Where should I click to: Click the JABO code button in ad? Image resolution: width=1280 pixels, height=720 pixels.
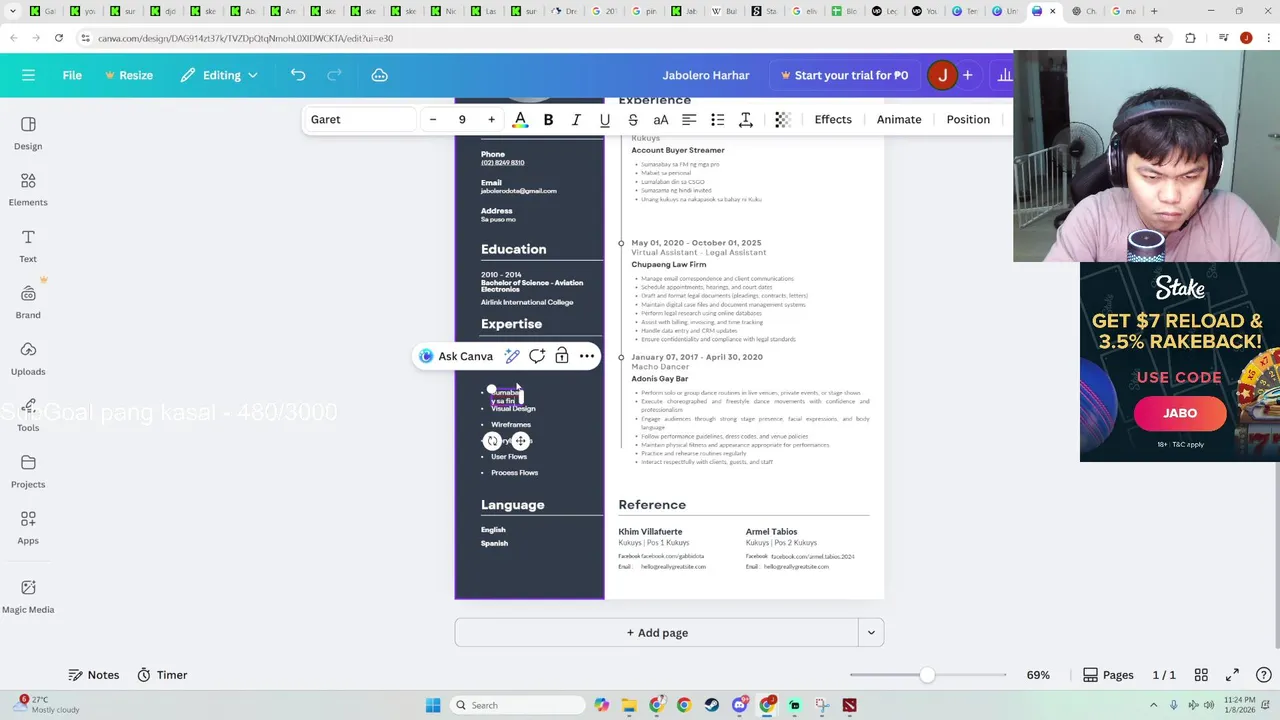pos(1180,413)
